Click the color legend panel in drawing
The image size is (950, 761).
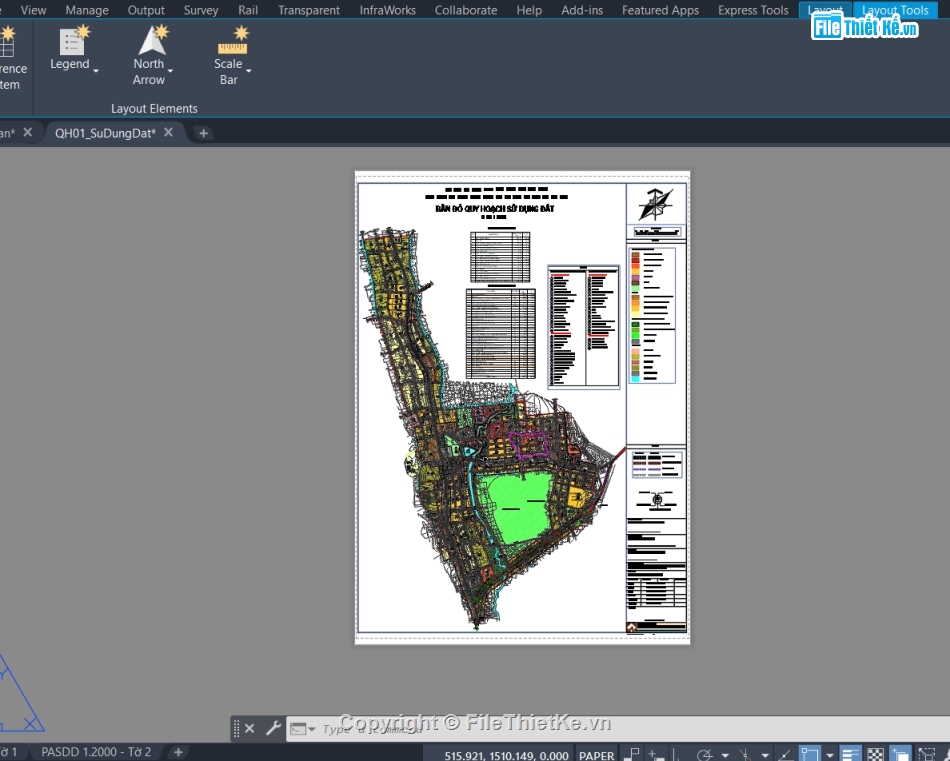pos(653,315)
